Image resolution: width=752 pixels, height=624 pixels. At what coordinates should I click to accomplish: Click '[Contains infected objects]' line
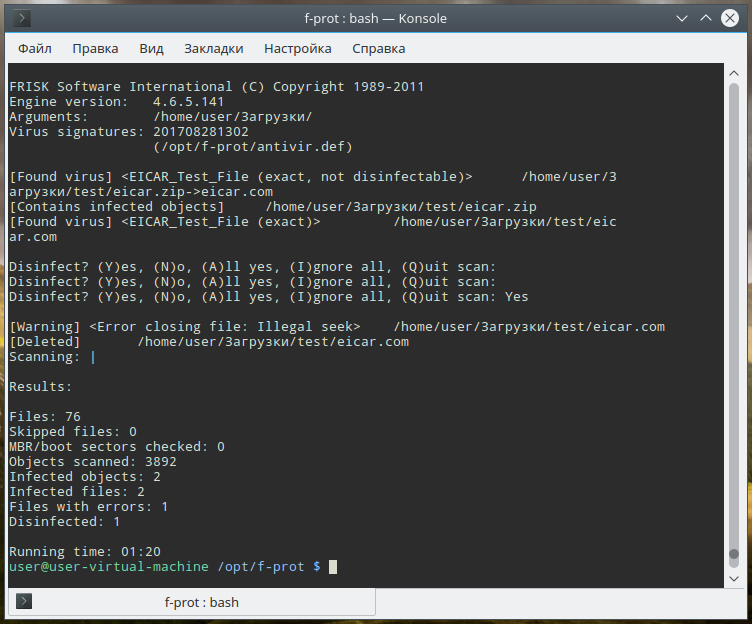tap(273, 207)
